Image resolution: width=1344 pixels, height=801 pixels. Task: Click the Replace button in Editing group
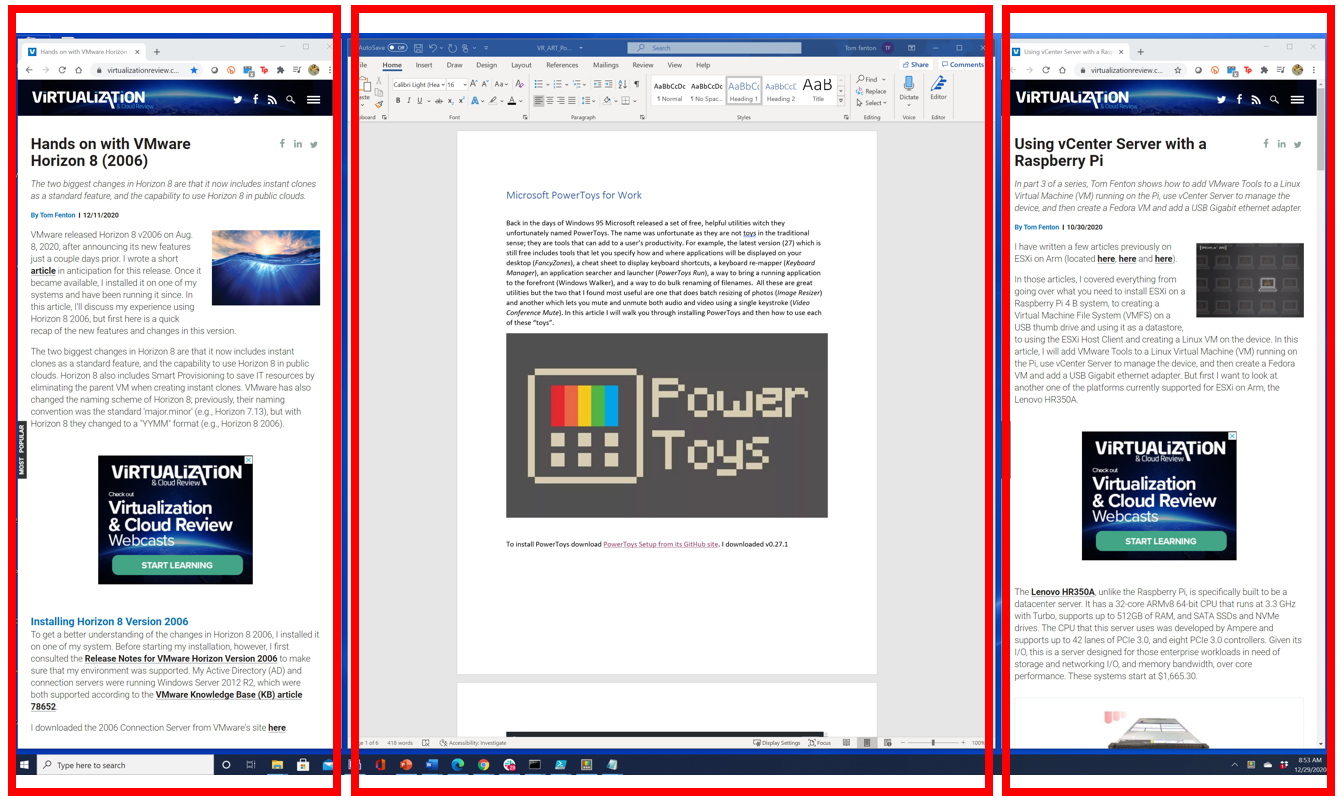[x=871, y=91]
